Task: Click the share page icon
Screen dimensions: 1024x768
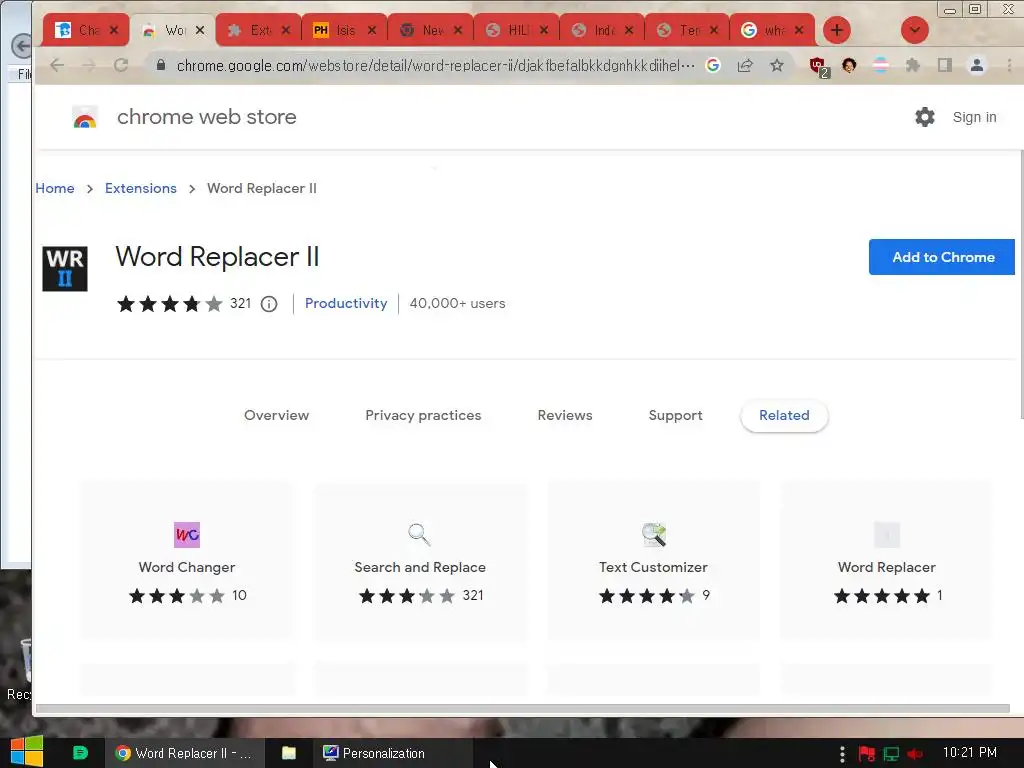Action: pyautogui.click(x=745, y=65)
